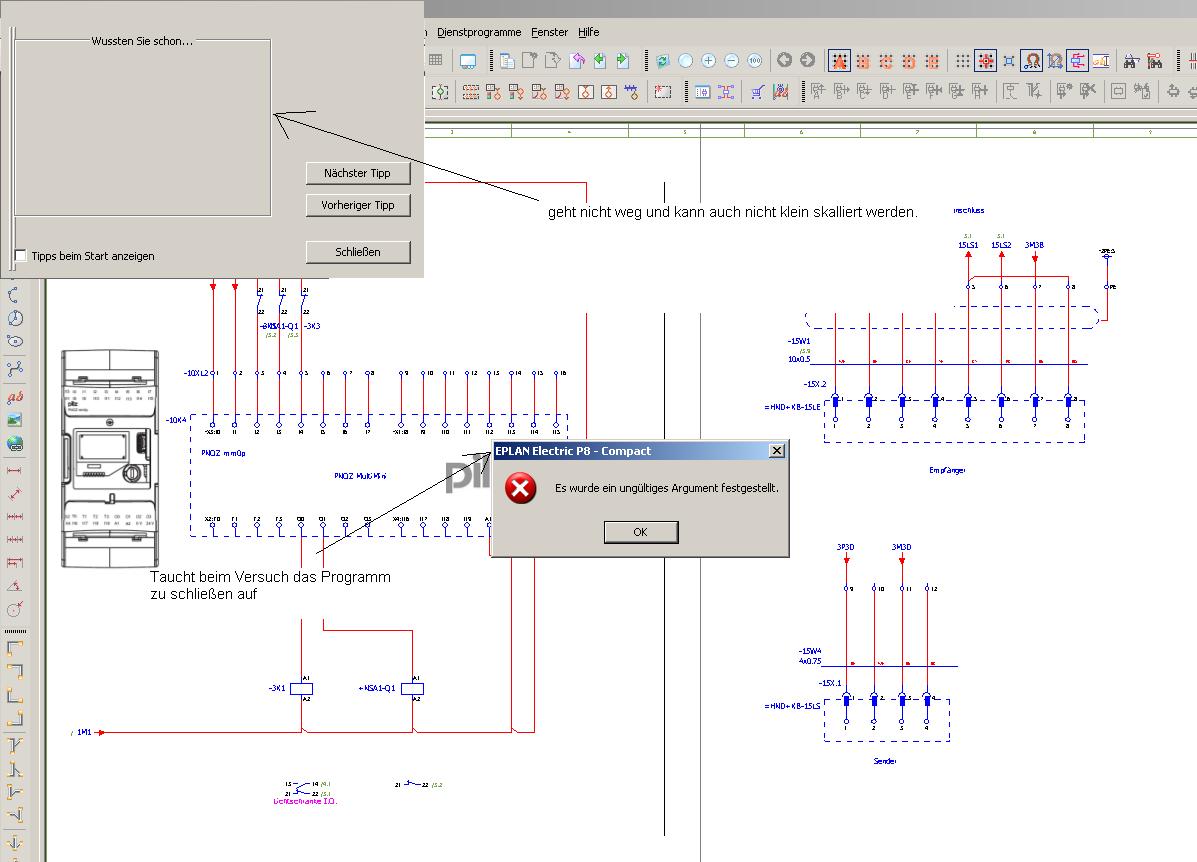Select the spline curve tool
The height and width of the screenshot is (862, 1197).
tap(15, 369)
